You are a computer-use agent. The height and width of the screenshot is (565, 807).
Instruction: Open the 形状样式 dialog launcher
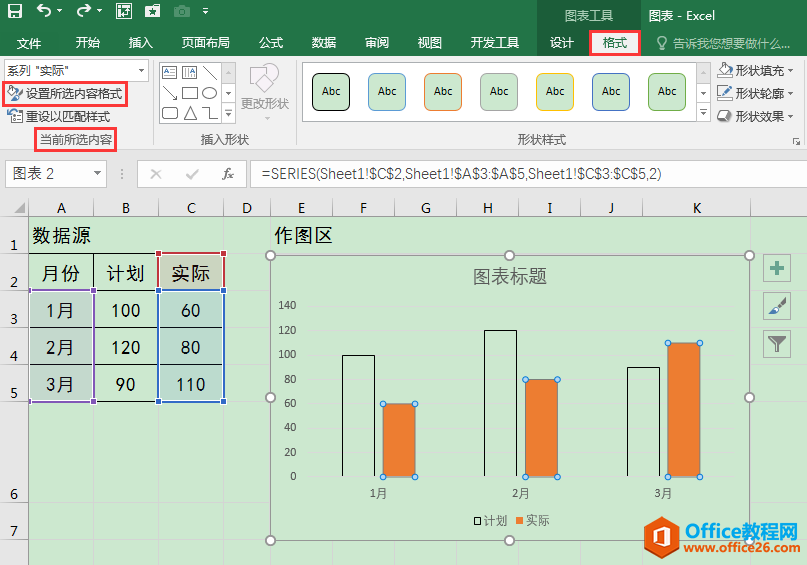pos(796,141)
